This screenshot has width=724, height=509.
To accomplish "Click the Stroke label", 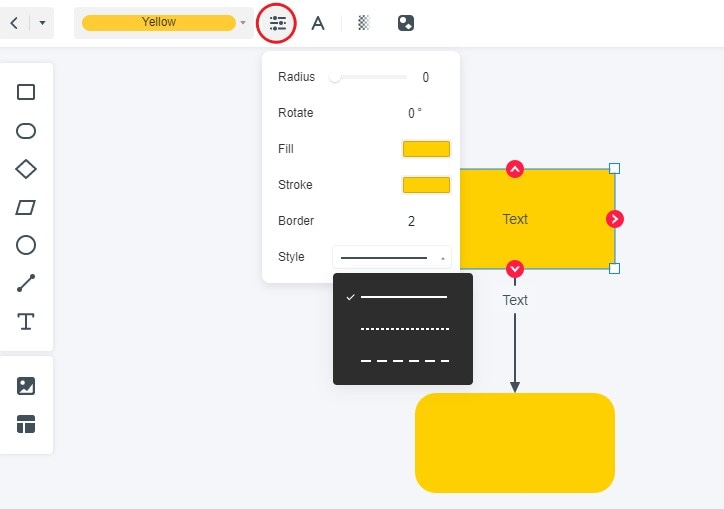I will click(x=295, y=185).
